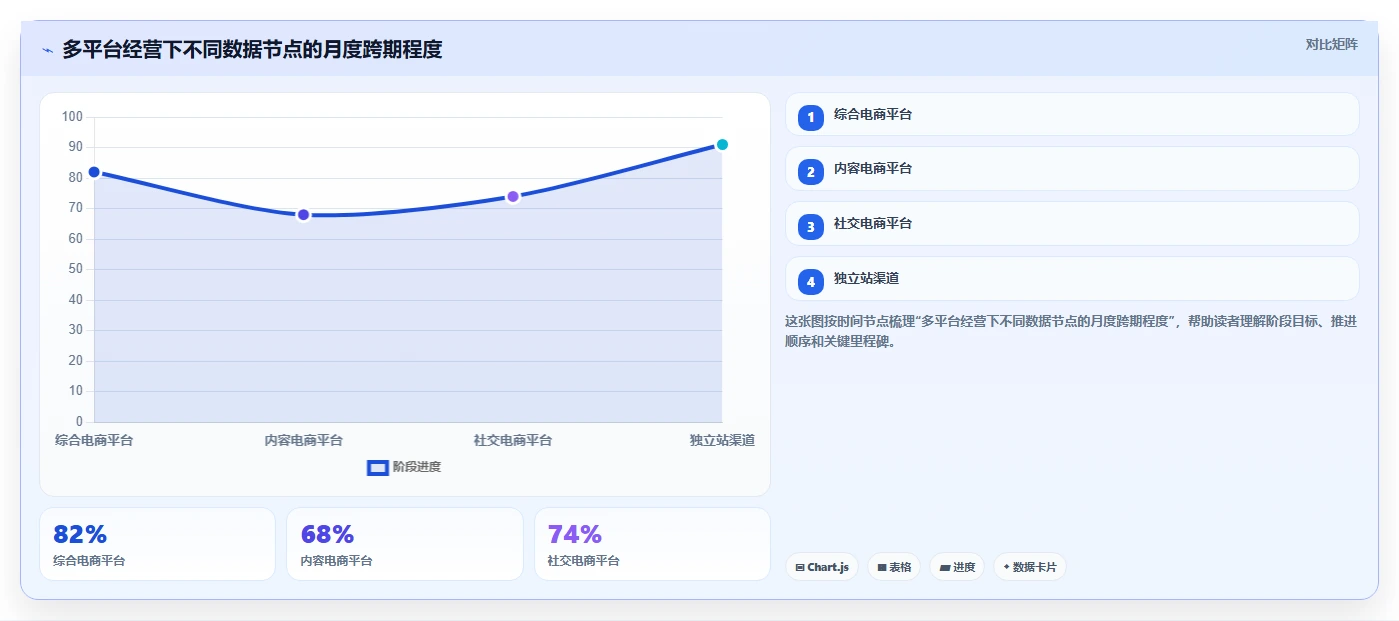Click the x-axis label 独立站渠道
Viewport: 1399px width, 621px height.
click(722, 440)
